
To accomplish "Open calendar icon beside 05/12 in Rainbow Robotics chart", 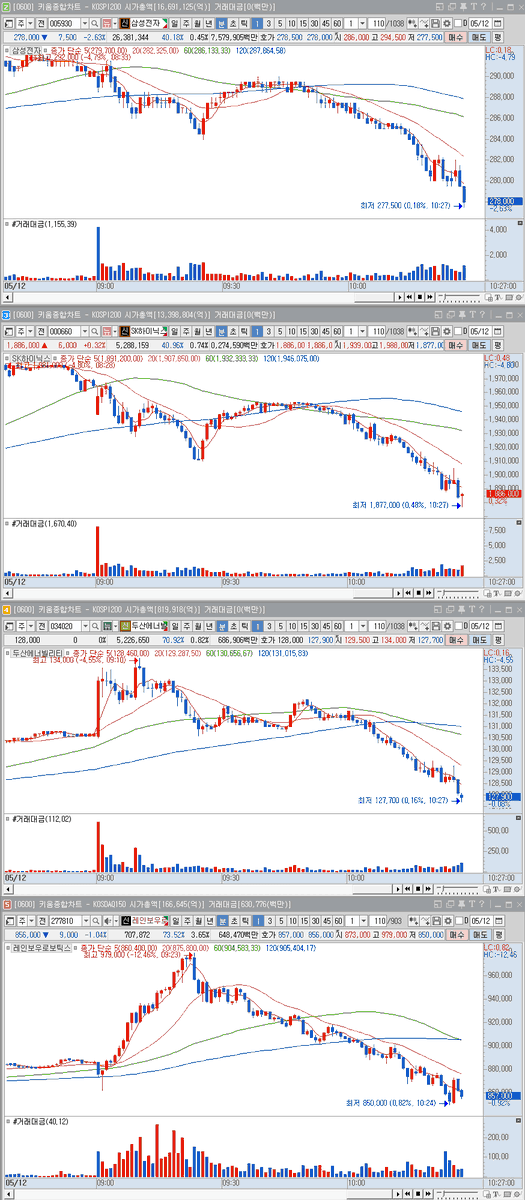I will point(498,920).
